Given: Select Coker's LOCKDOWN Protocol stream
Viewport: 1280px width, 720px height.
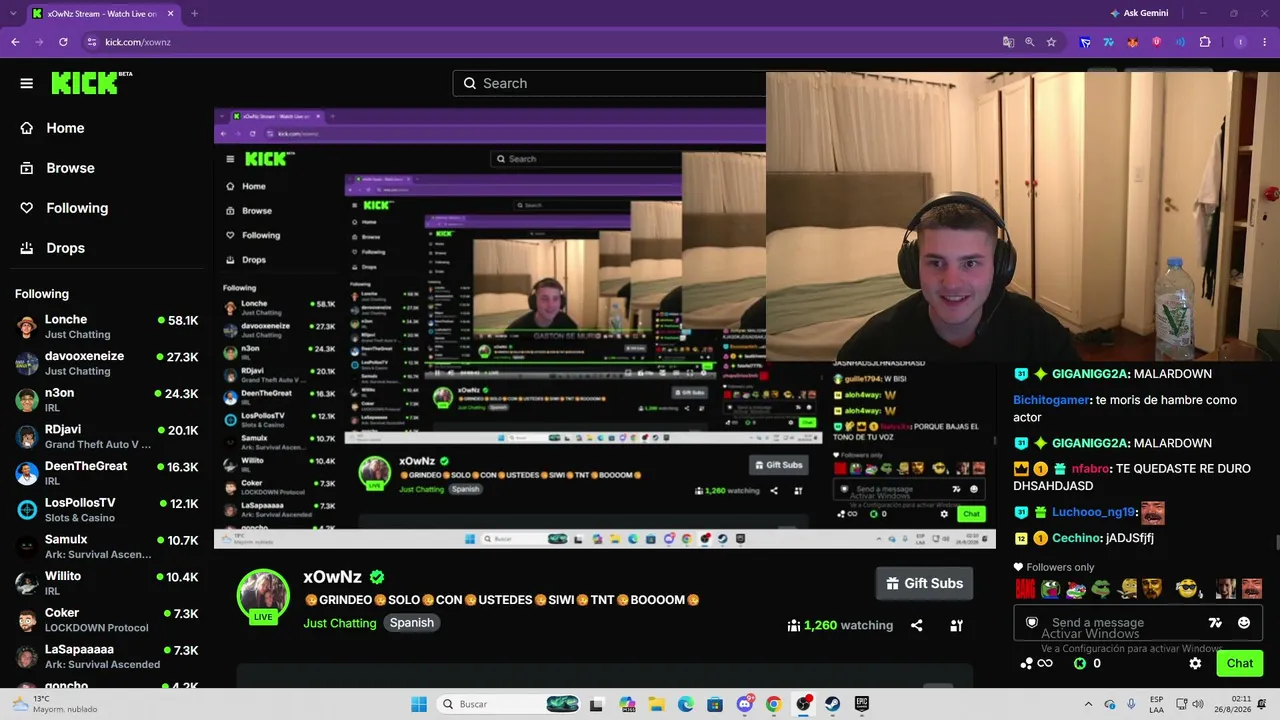Looking at the screenshot, I should [106, 620].
